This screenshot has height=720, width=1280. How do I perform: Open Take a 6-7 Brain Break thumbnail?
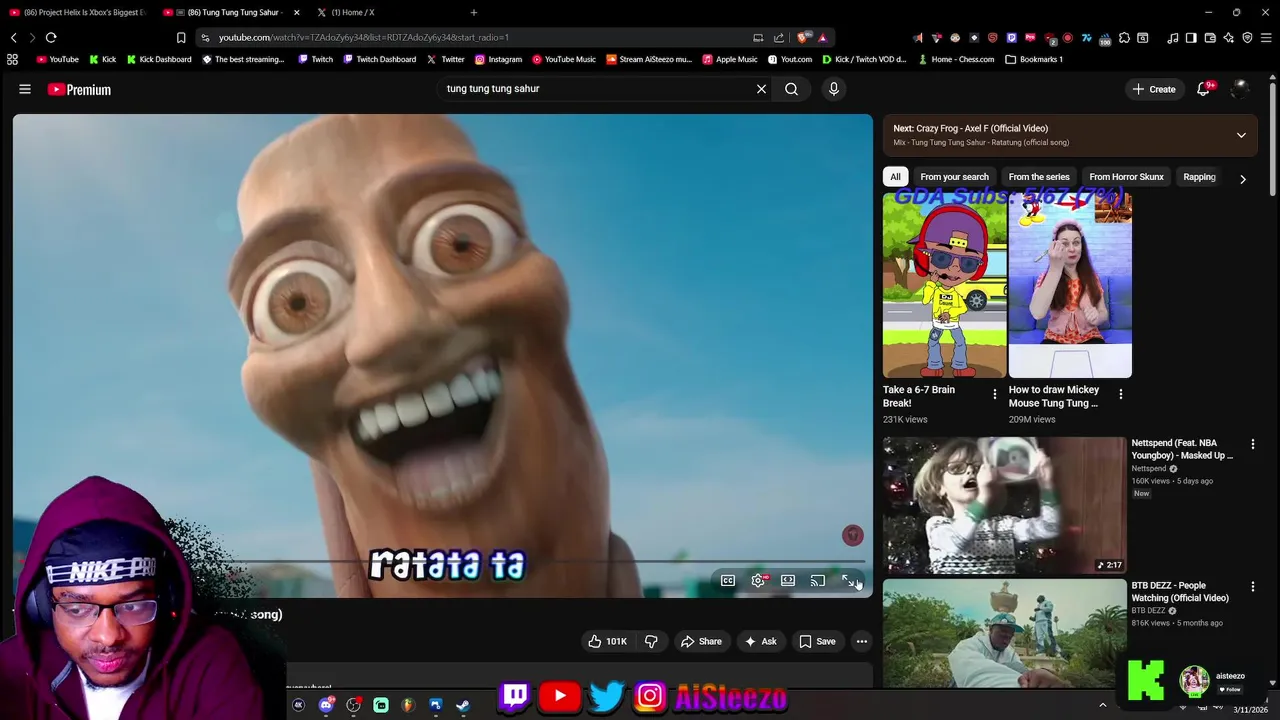(x=944, y=286)
